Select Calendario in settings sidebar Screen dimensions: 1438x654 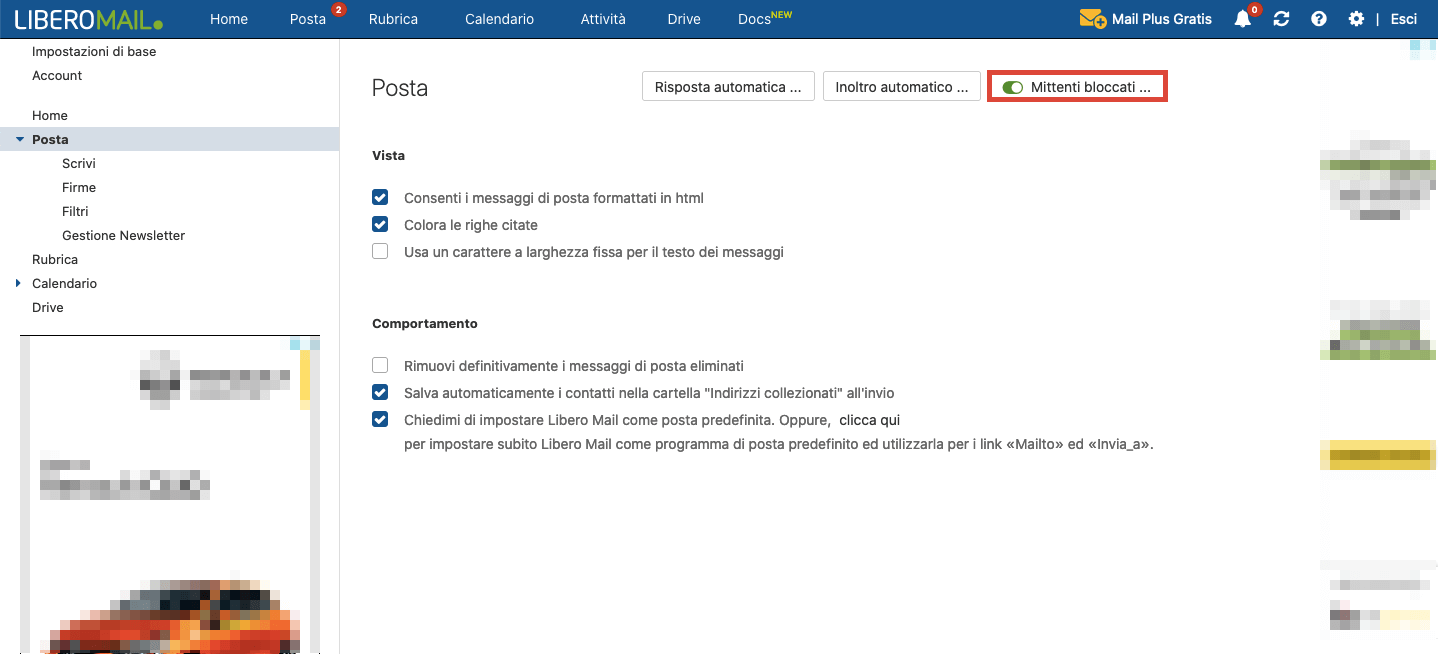(65, 283)
